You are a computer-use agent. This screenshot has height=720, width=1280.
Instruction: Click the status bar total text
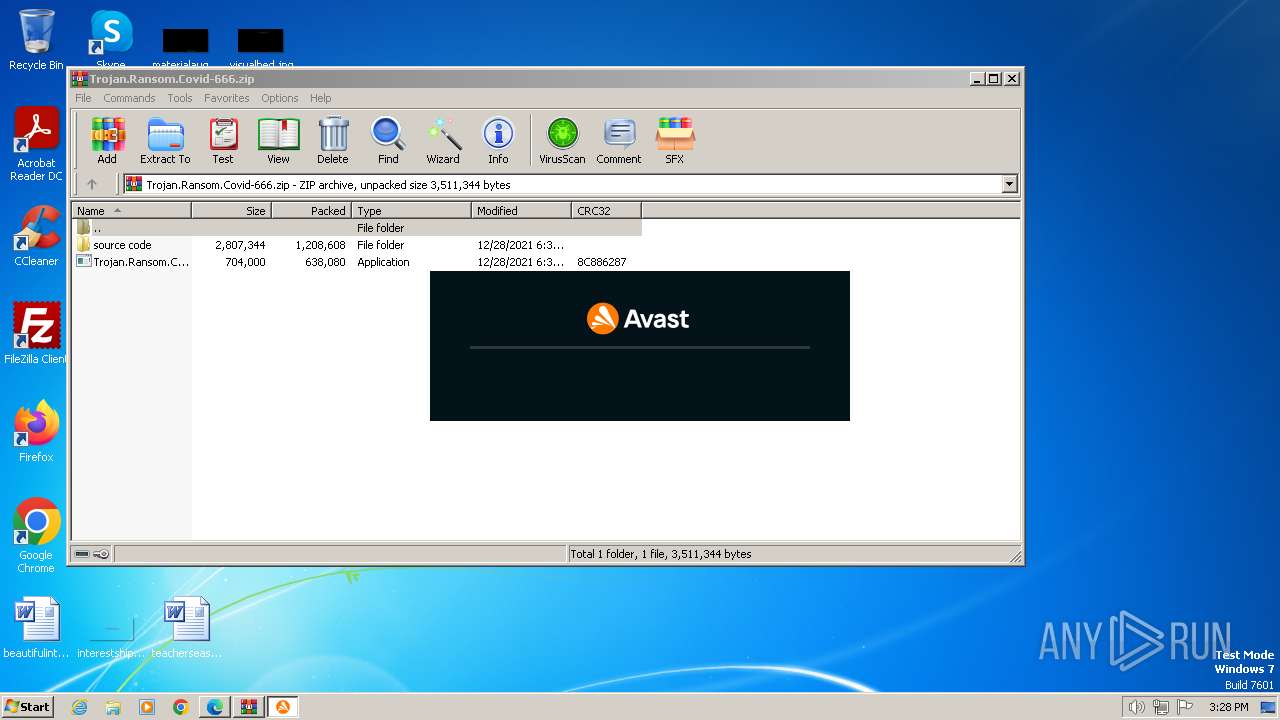tap(660, 554)
